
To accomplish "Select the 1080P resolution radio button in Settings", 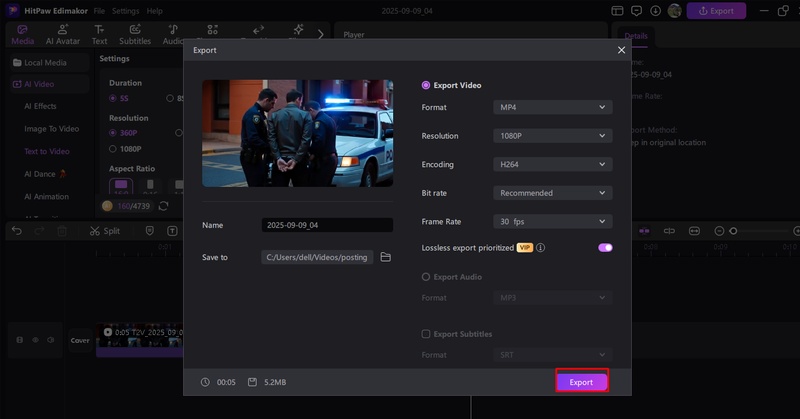I will coord(113,149).
